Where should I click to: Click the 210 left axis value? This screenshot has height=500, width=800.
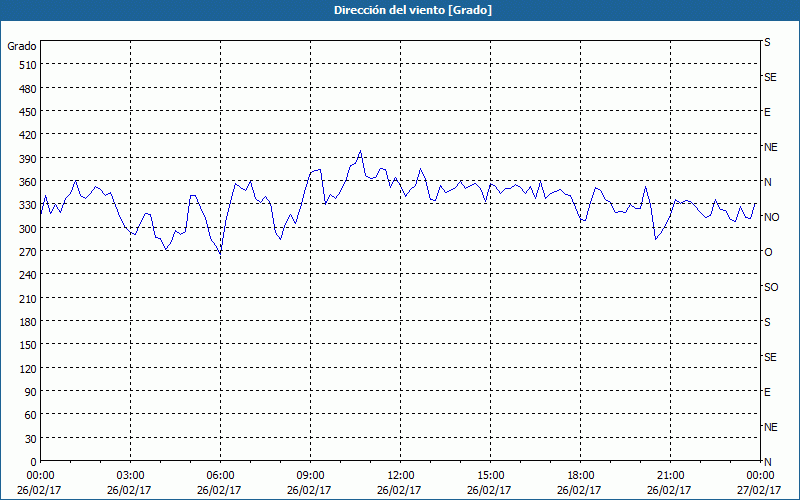pyautogui.click(x=29, y=299)
